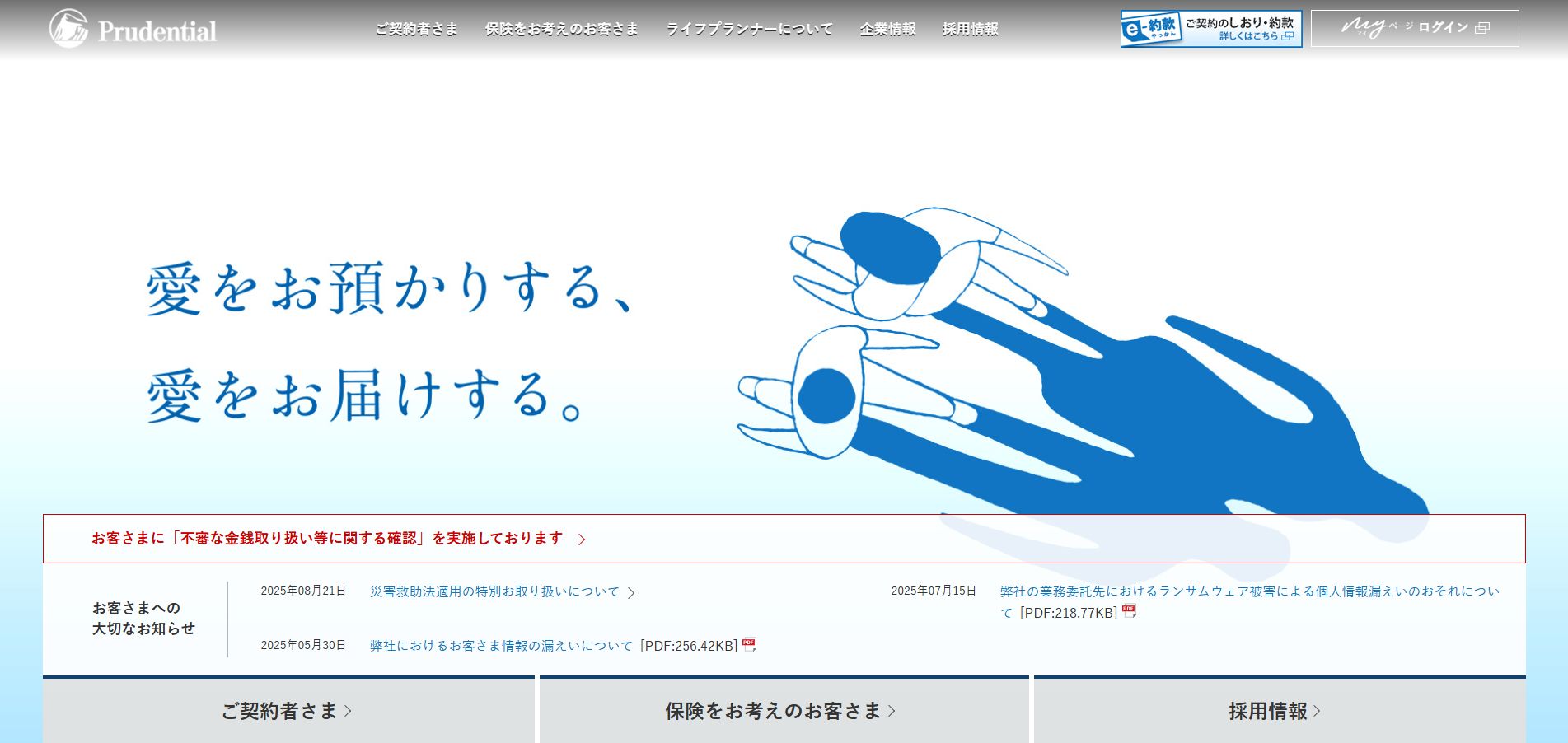Viewport: 1568px width, 743px height.
Task: Click the external-link icon beside ログイン
Action: point(1482,28)
